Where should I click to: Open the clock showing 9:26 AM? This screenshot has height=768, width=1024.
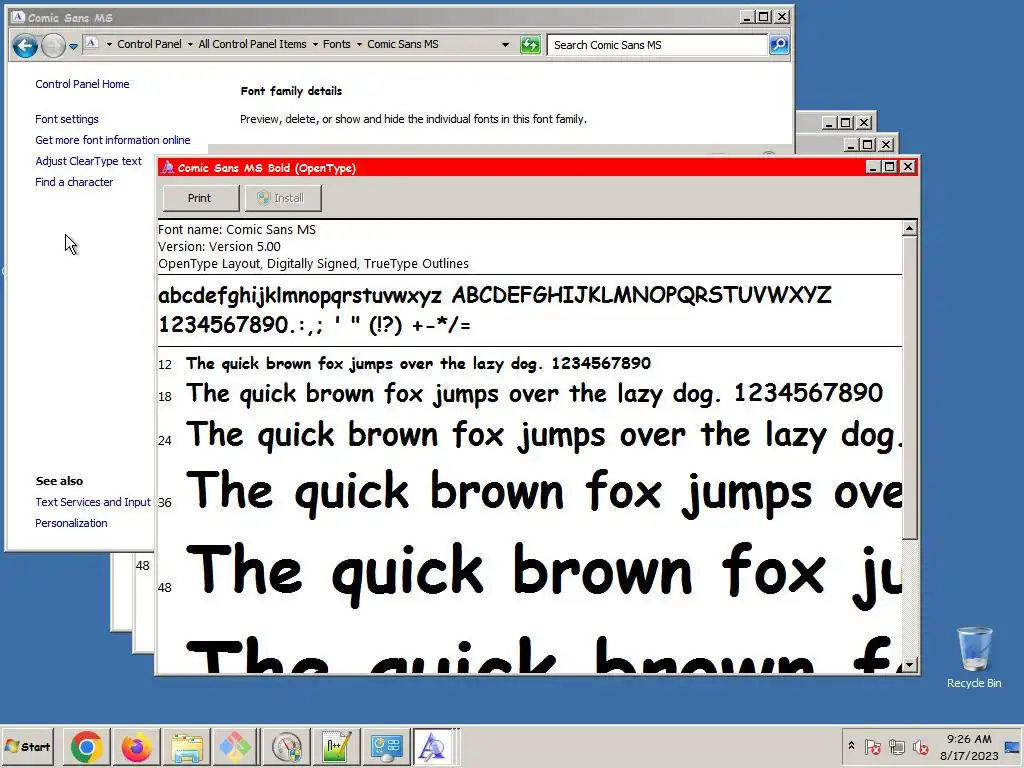point(969,747)
